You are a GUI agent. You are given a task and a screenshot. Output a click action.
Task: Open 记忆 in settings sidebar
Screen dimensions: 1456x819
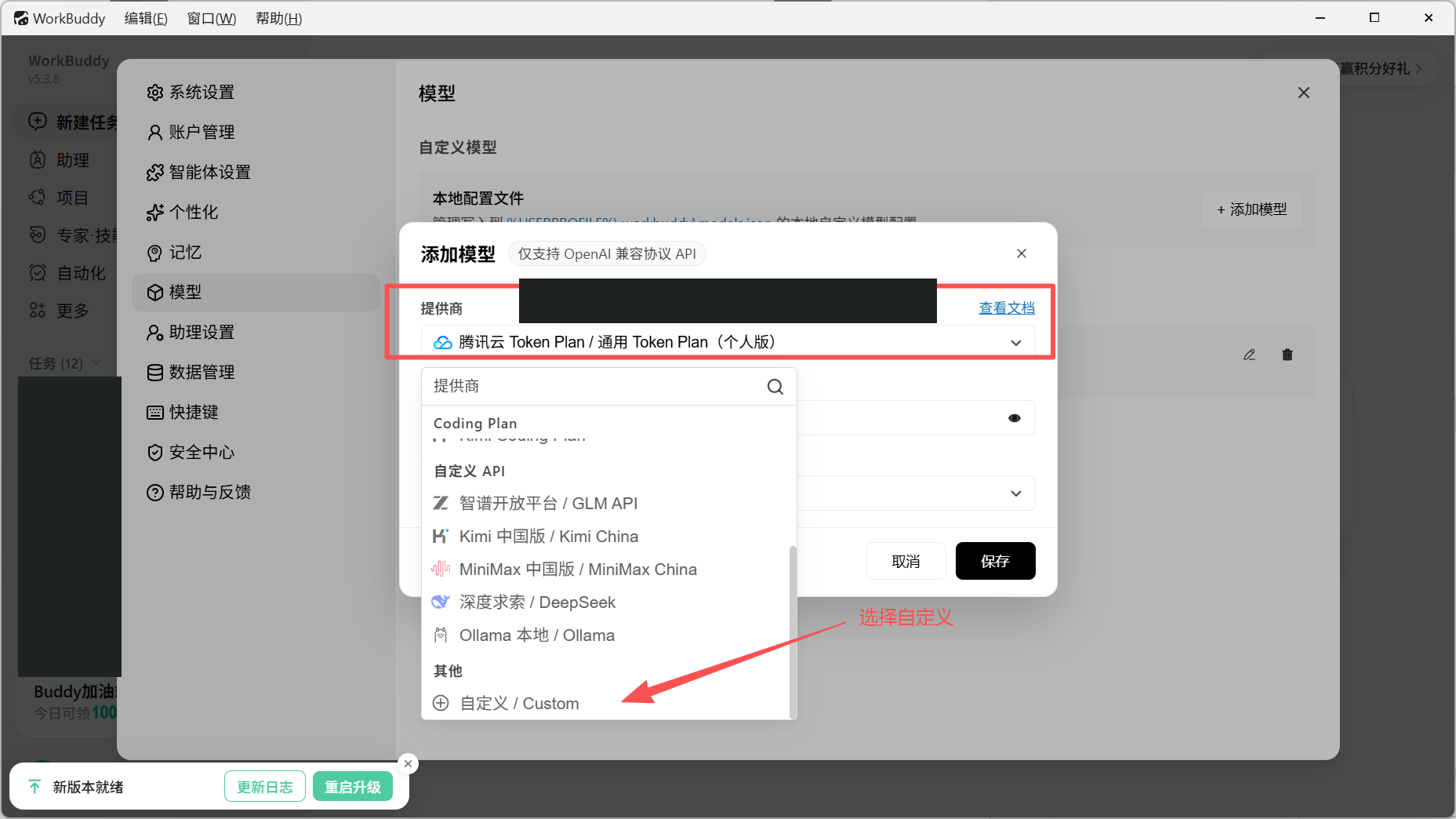(x=256, y=253)
